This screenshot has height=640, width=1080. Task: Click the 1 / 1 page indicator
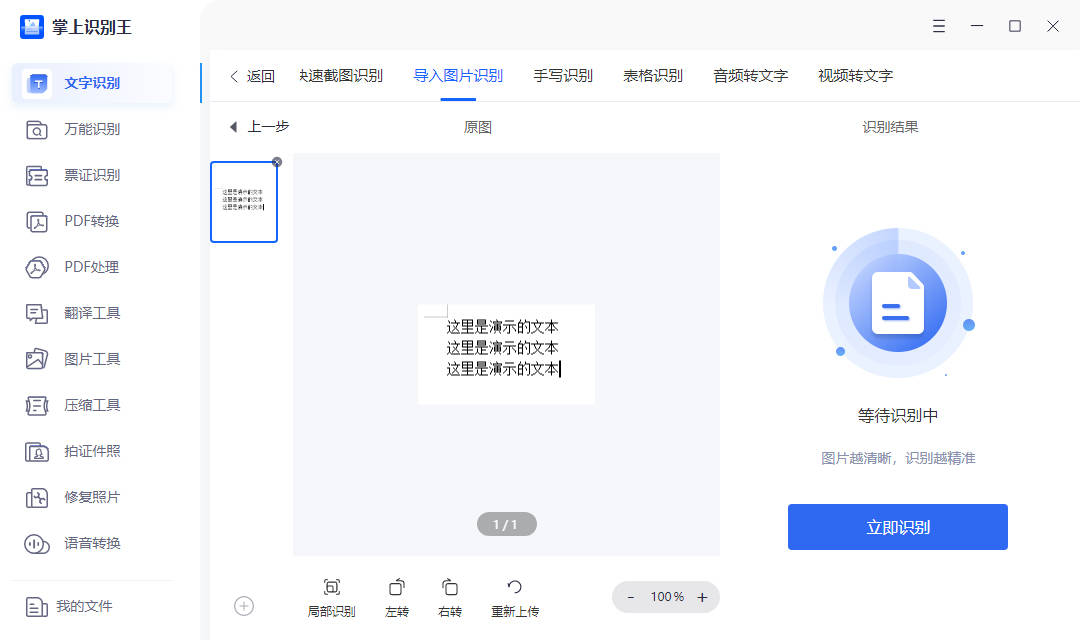click(506, 524)
